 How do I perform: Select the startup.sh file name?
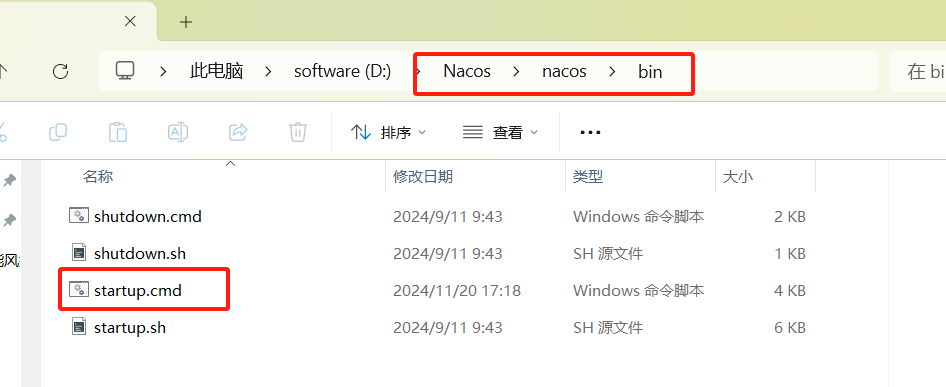pos(130,328)
